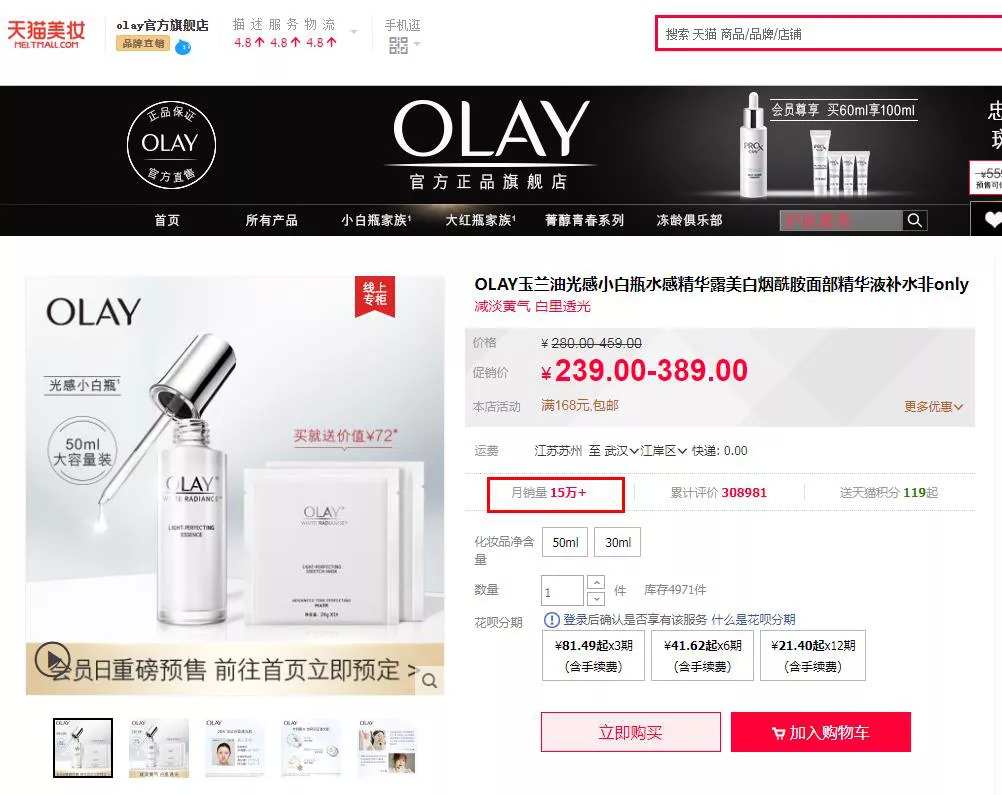Select the third product thumbnail
The height and width of the screenshot is (795, 1002).
[235, 748]
